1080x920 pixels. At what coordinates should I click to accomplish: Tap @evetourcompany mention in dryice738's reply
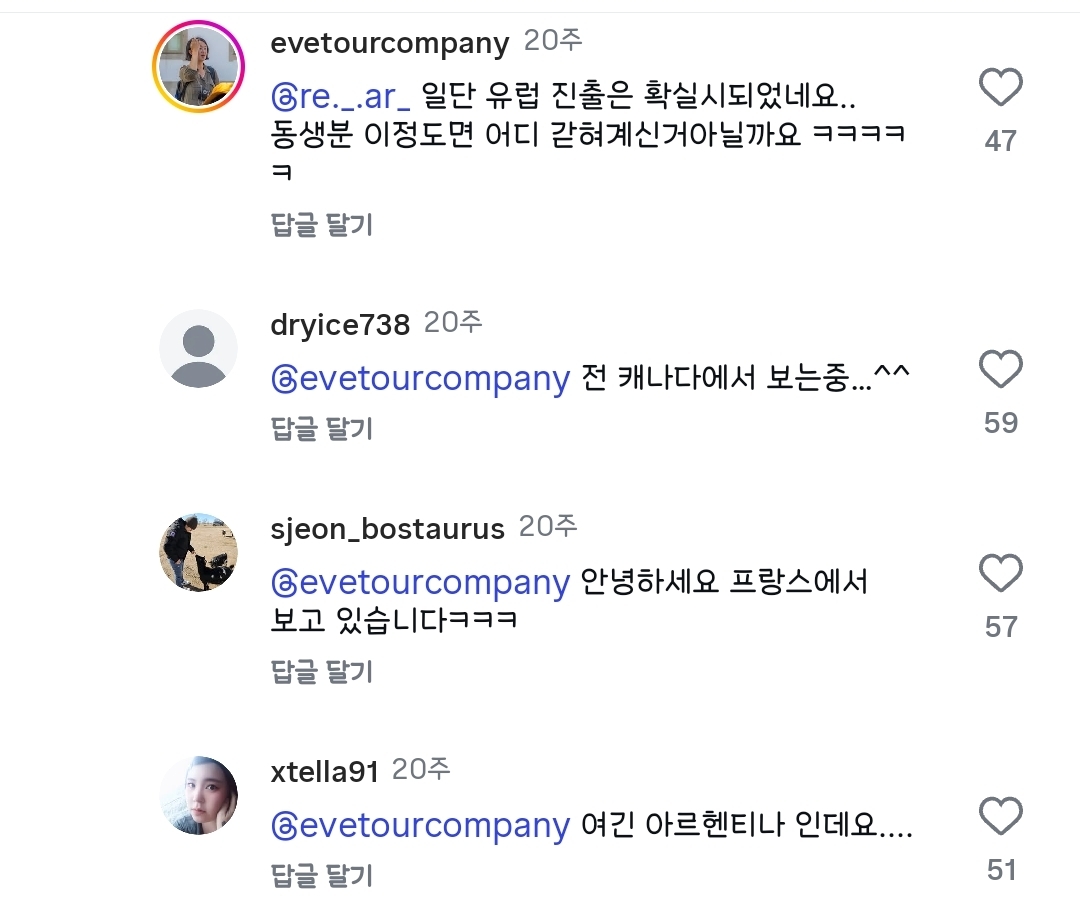click(420, 379)
